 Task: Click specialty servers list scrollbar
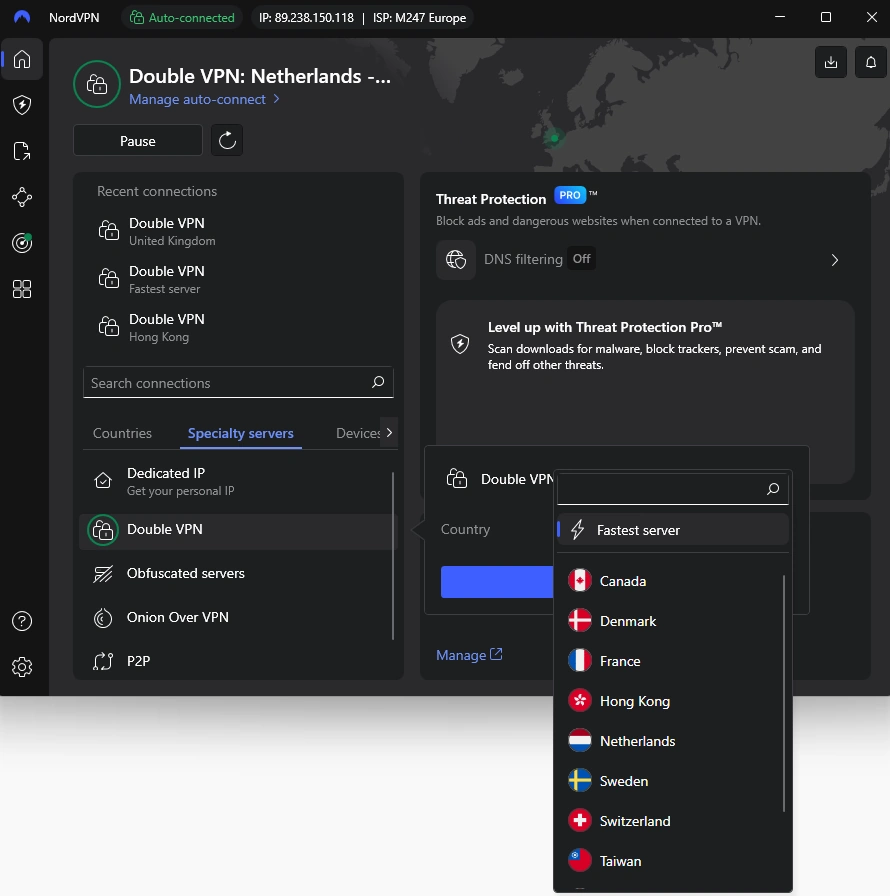point(393,555)
